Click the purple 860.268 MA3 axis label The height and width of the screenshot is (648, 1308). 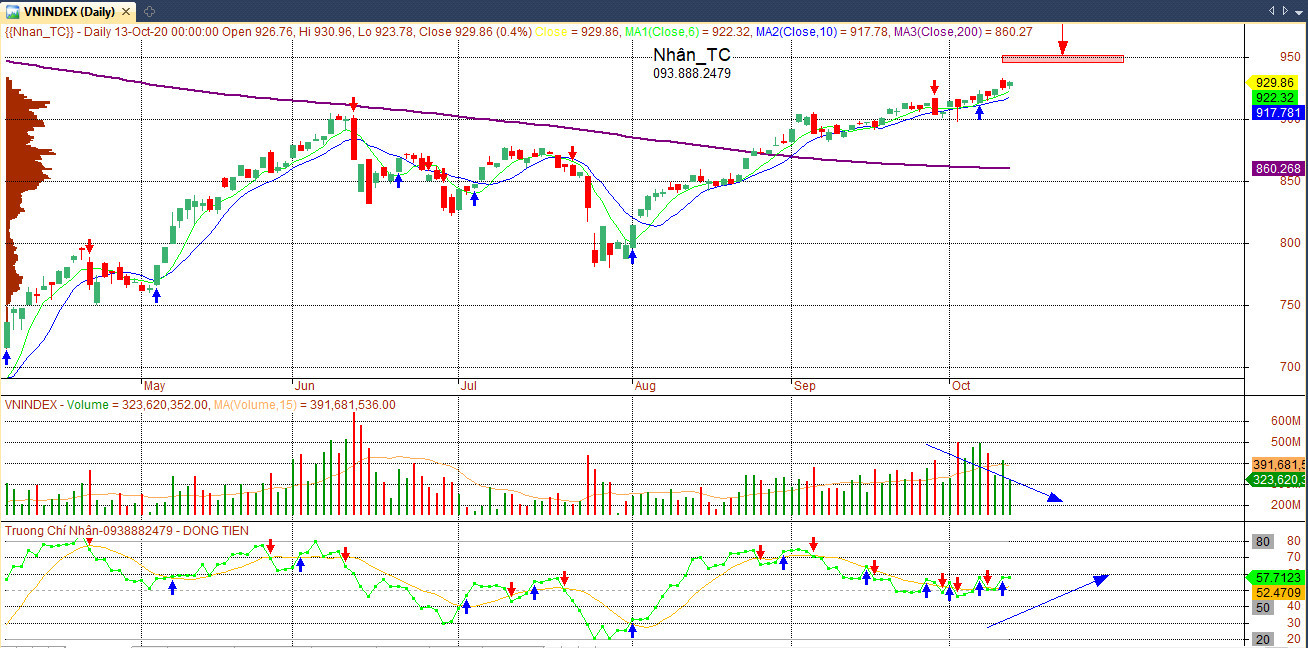click(x=1276, y=169)
